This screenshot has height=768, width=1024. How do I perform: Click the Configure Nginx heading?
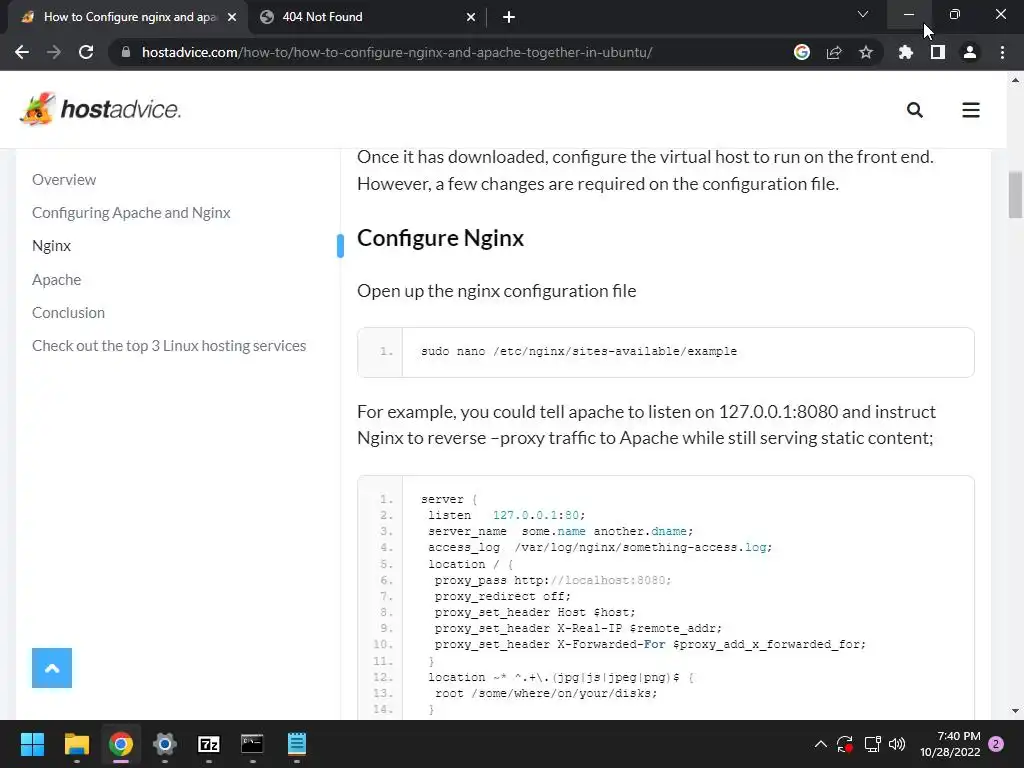(x=440, y=238)
